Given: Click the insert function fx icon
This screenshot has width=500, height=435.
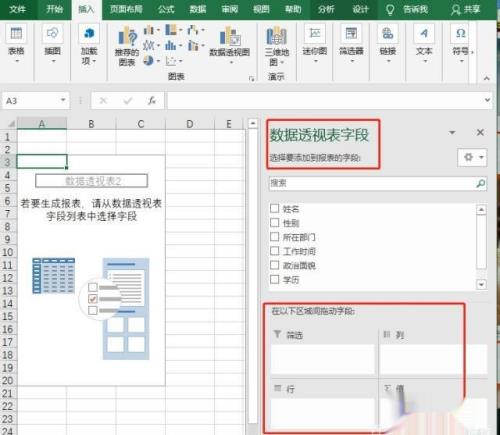Looking at the screenshot, I should (x=152, y=100).
